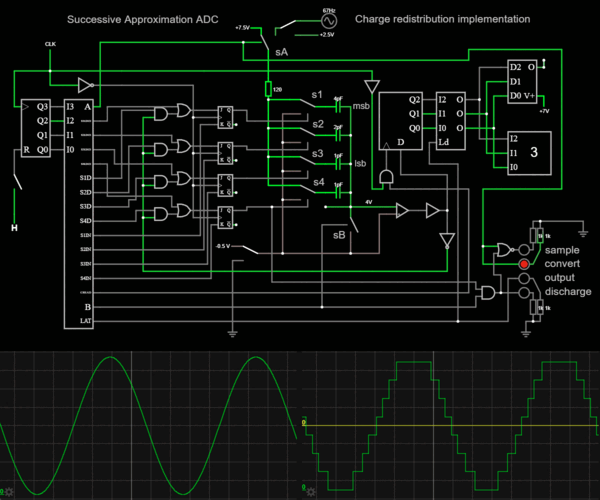Open settings gear of the sine wave scope
This screenshot has height=500, width=600.
8,492
